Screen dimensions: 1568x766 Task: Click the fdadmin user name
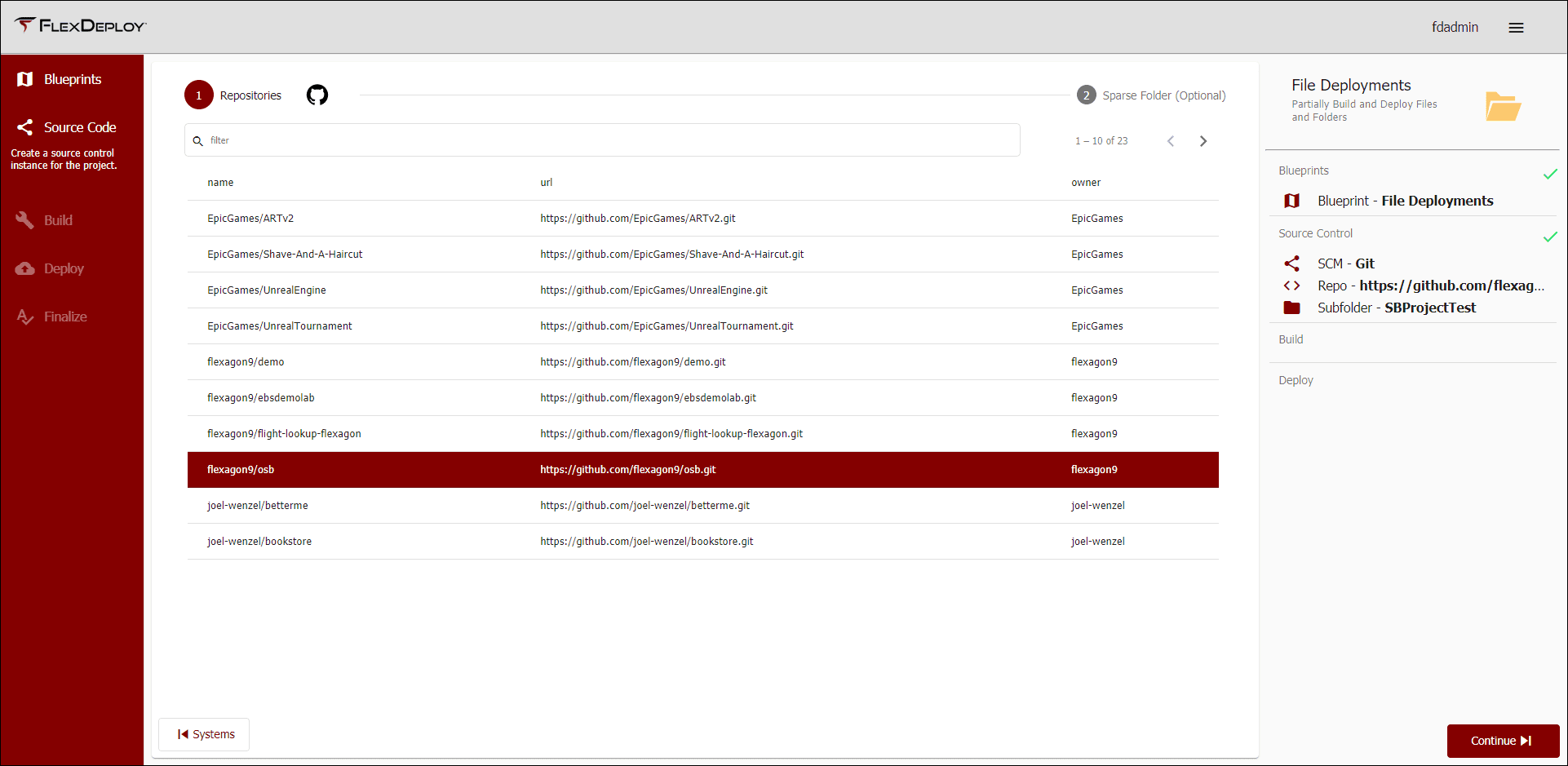point(1455,27)
